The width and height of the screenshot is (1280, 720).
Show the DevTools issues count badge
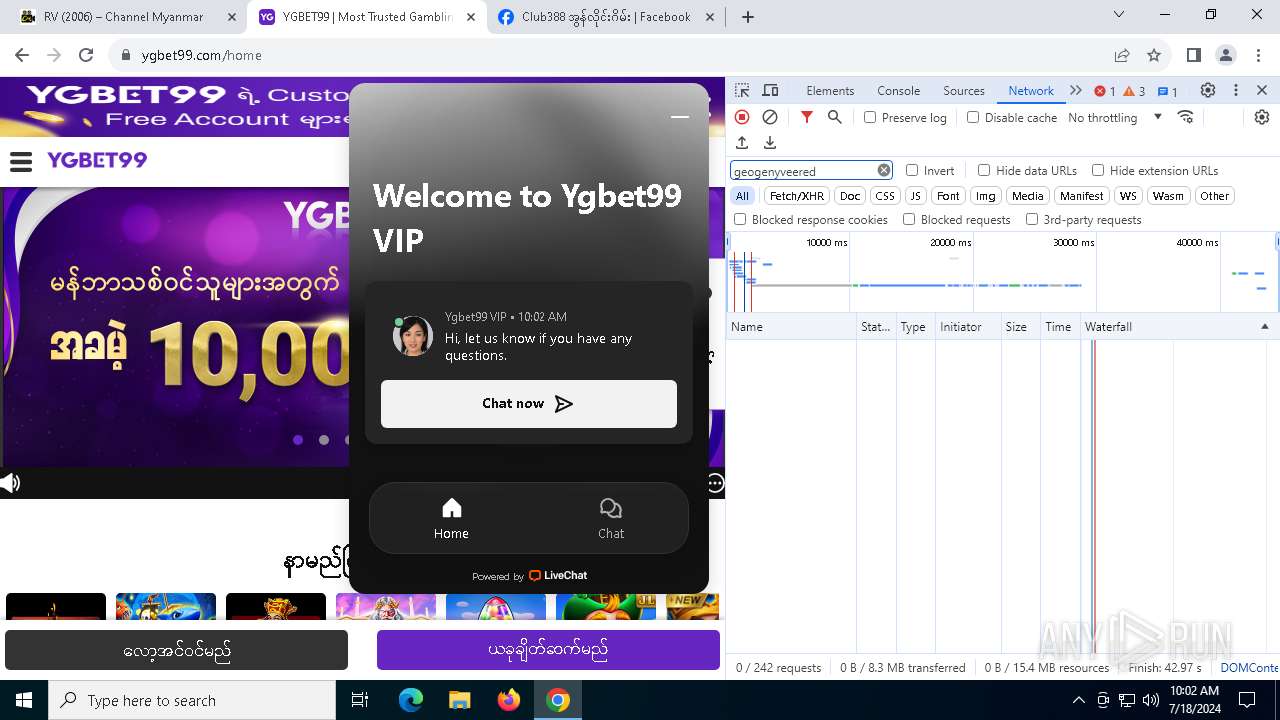coord(1167,91)
